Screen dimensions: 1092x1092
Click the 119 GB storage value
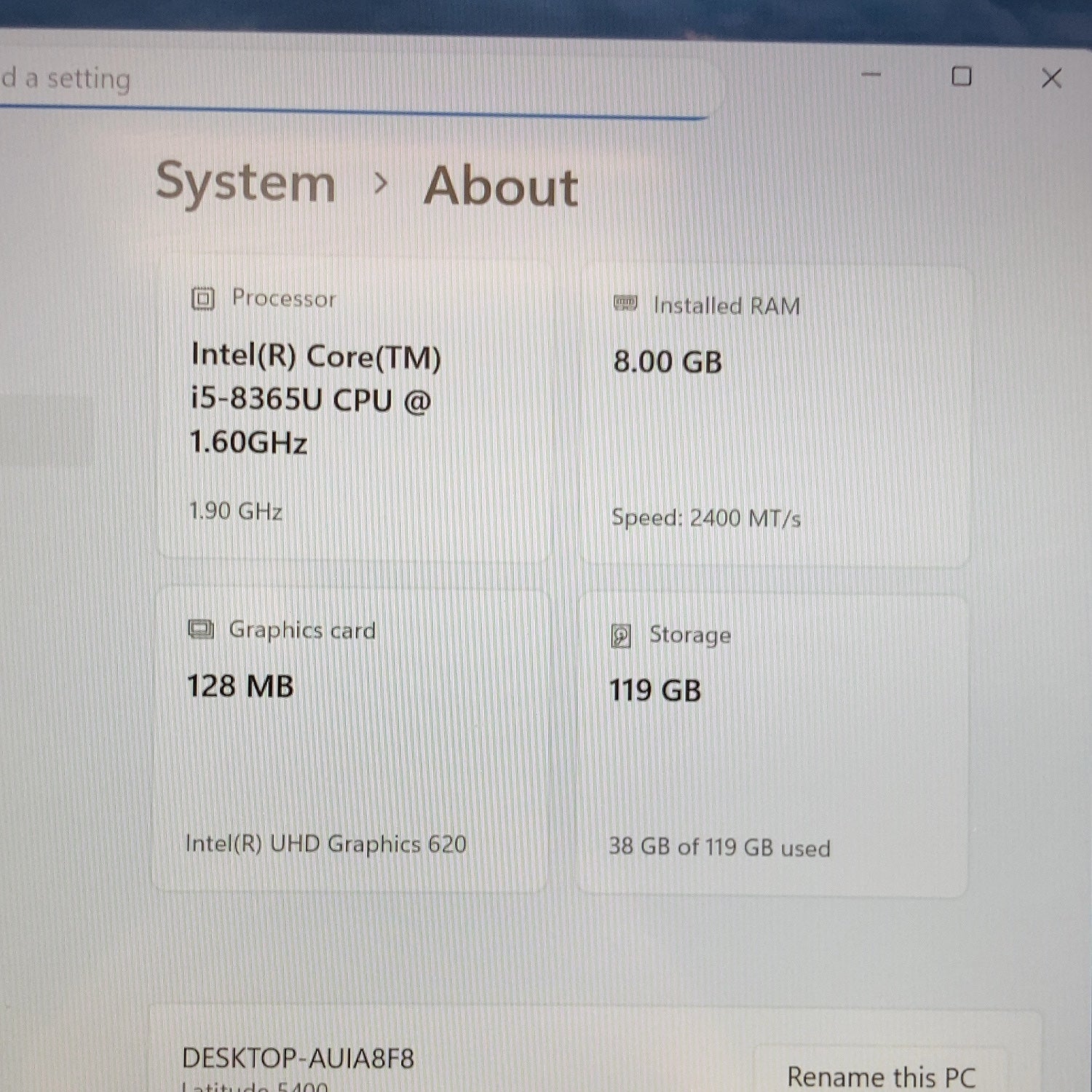click(655, 690)
